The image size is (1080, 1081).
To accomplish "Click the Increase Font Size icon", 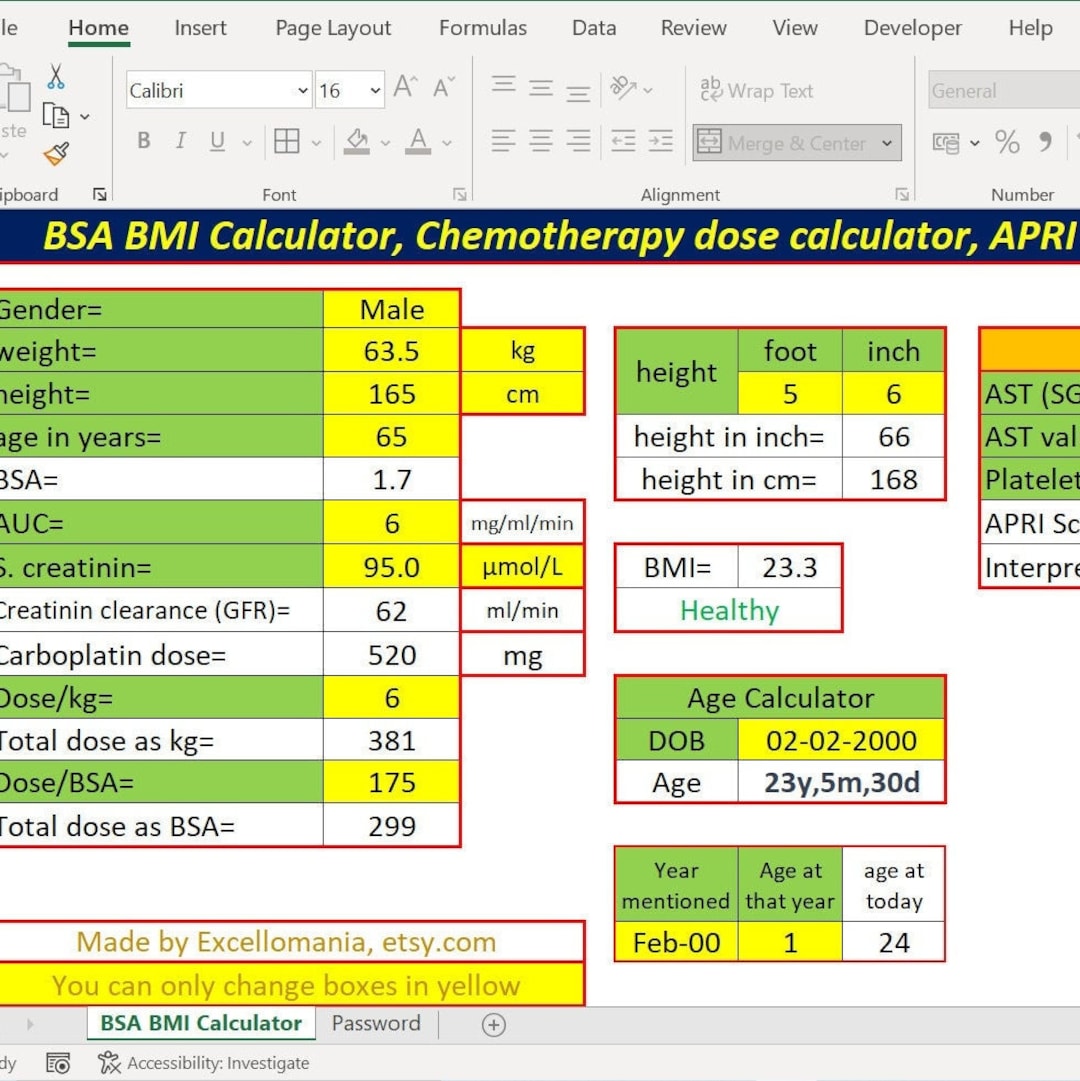I will 403,86.
